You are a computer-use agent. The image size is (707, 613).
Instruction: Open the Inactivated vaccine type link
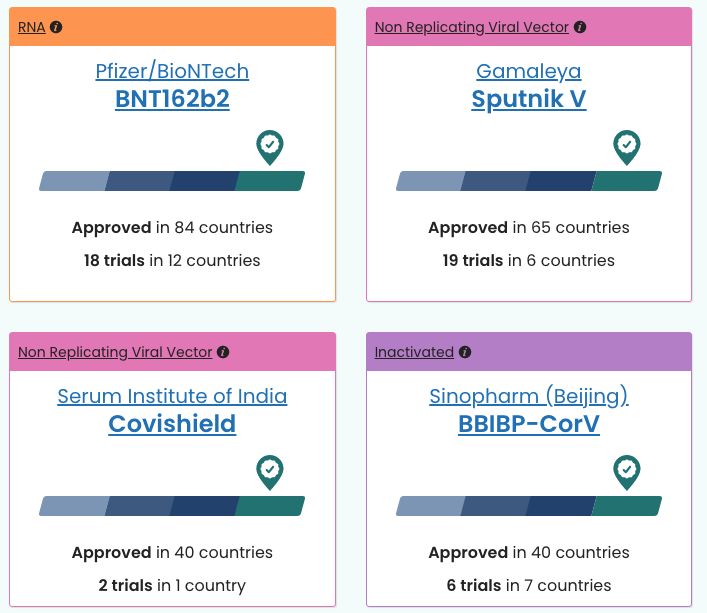pos(414,352)
